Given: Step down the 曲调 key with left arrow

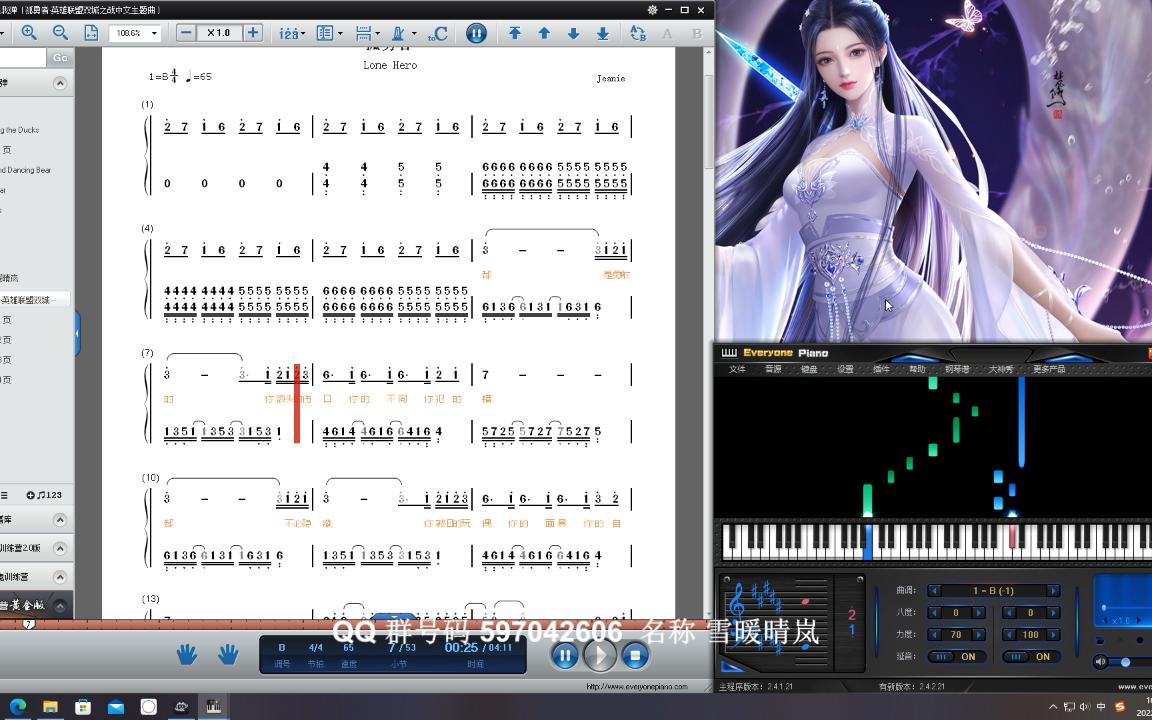Looking at the screenshot, I should [x=937, y=590].
